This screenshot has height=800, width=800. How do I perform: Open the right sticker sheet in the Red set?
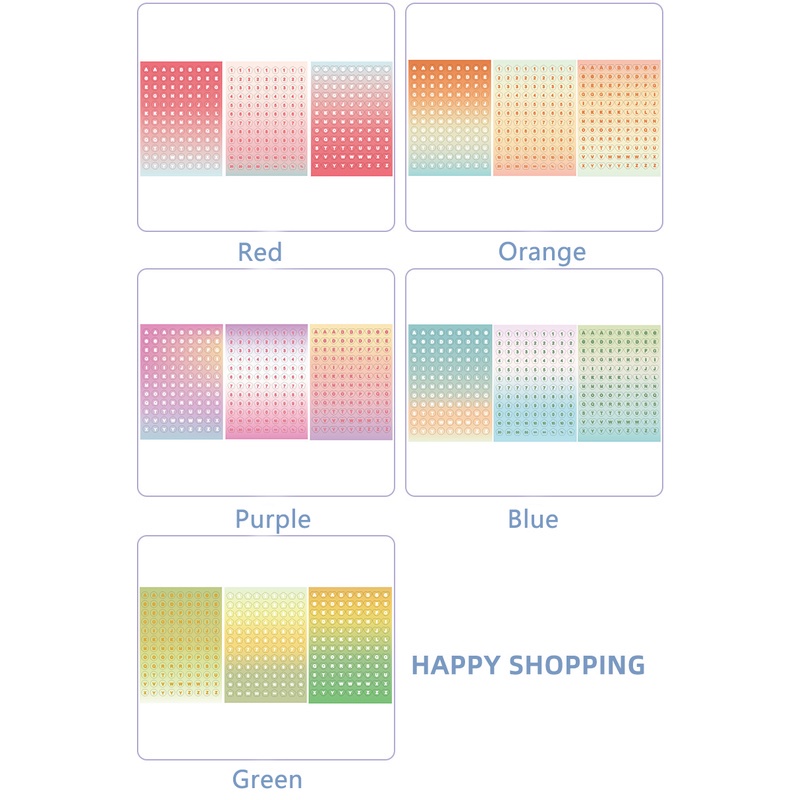[351, 119]
